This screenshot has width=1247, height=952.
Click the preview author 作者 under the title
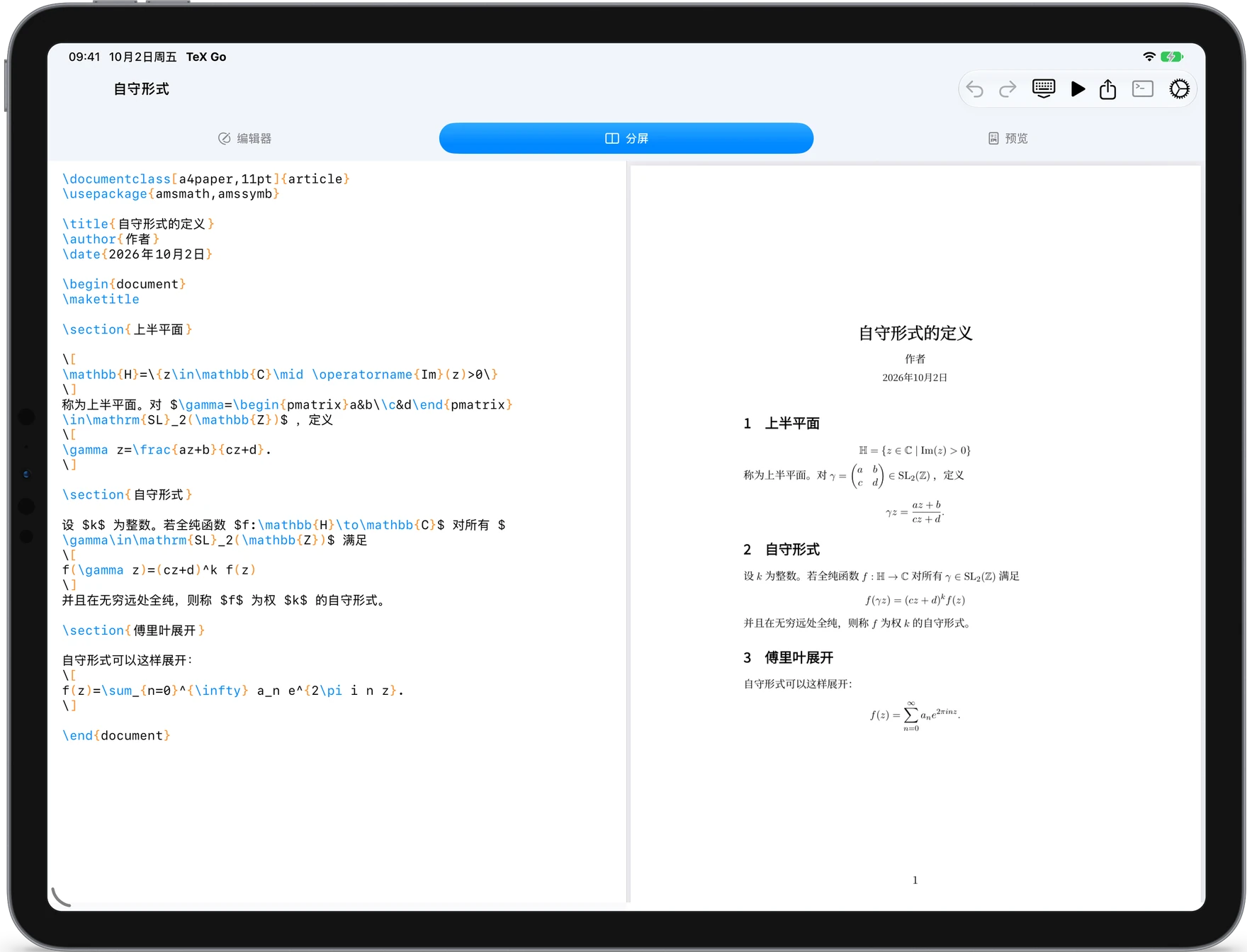point(915,359)
